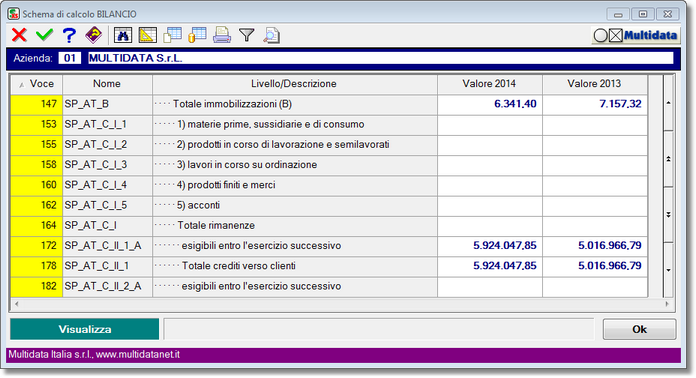The width and height of the screenshot is (696, 378).
Task: Click Valore 2014 cell of row 172
Action: pyautogui.click(x=490, y=246)
